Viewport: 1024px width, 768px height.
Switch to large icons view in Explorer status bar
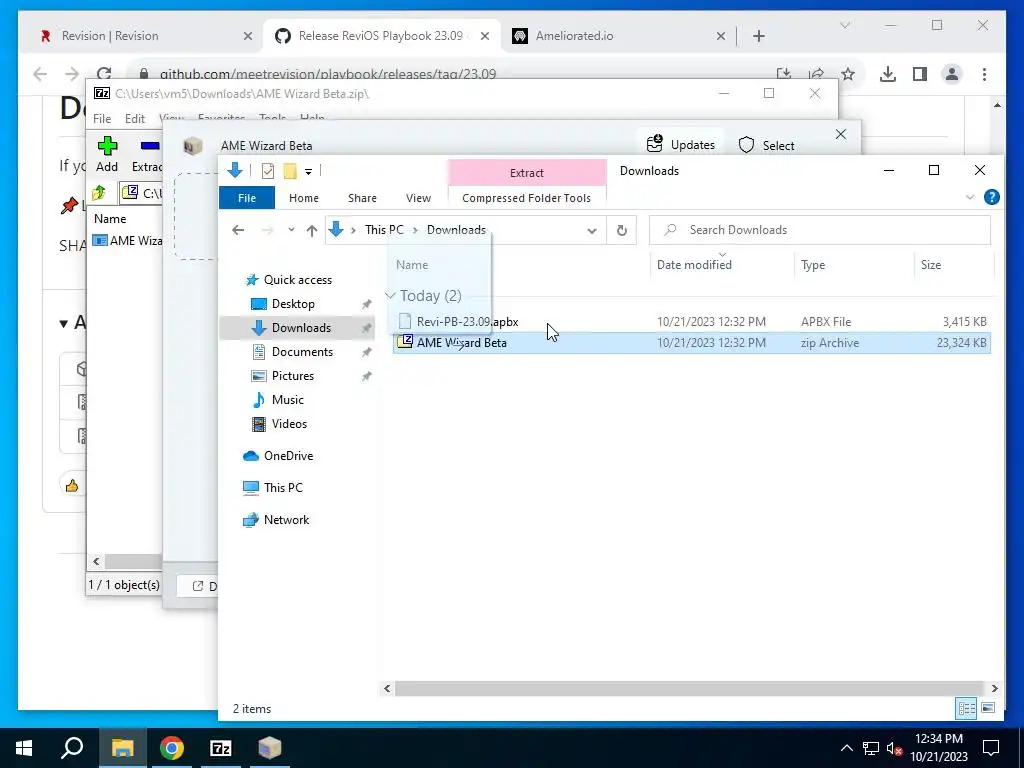click(988, 709)
